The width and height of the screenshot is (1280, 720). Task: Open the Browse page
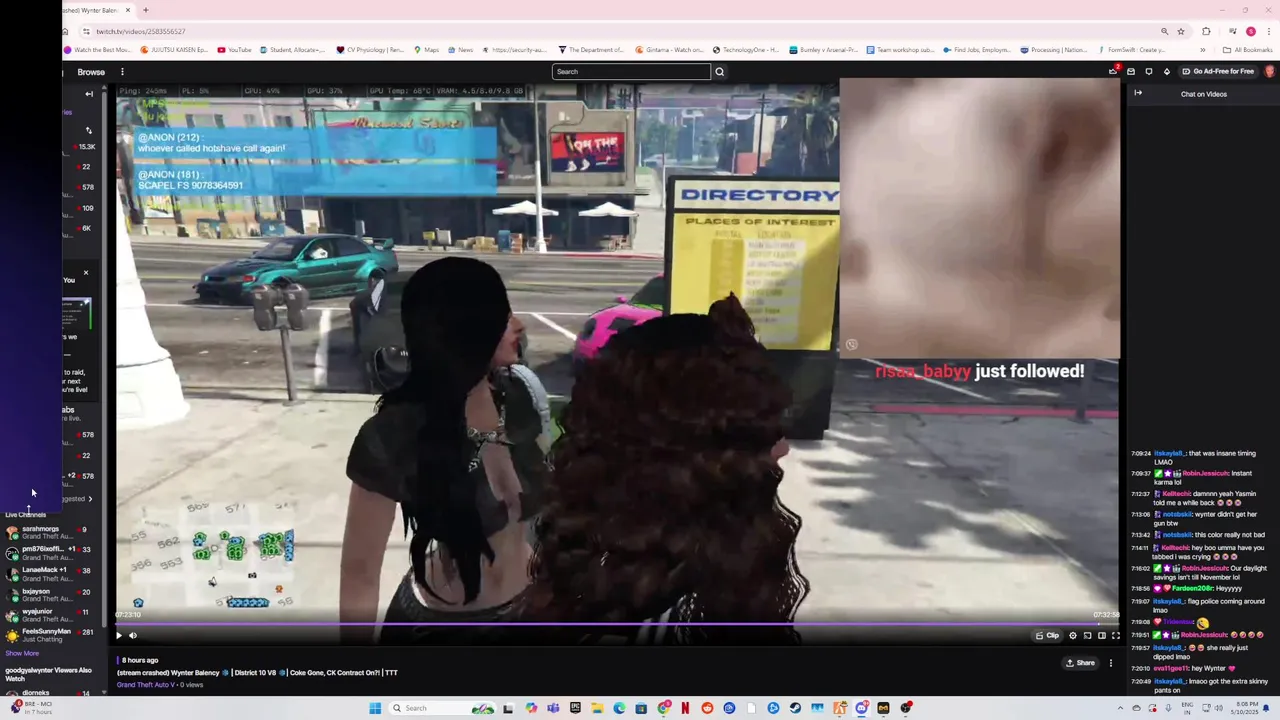point(91,72)
